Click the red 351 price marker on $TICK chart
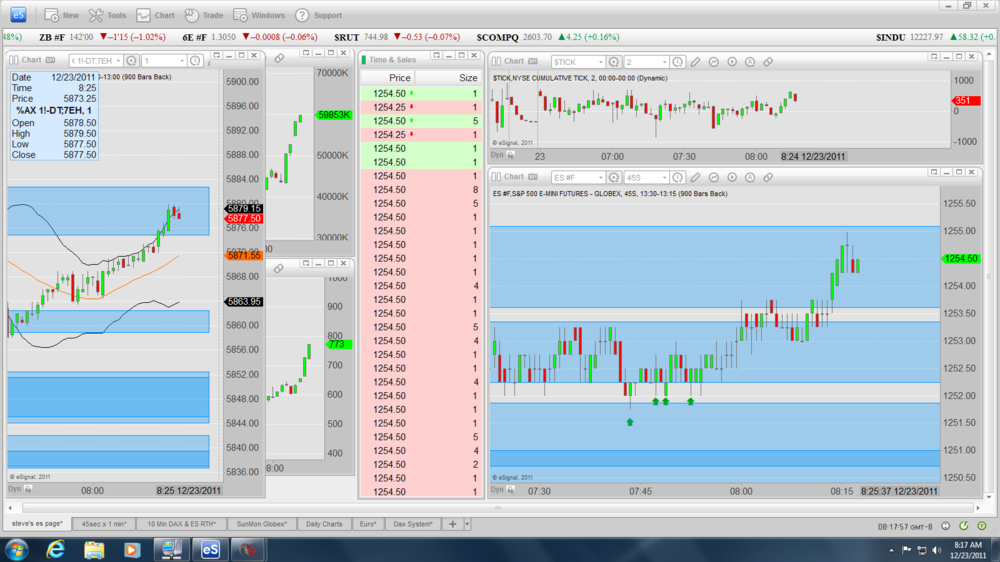Screen dimensions: 1000x562 [966, 101]
